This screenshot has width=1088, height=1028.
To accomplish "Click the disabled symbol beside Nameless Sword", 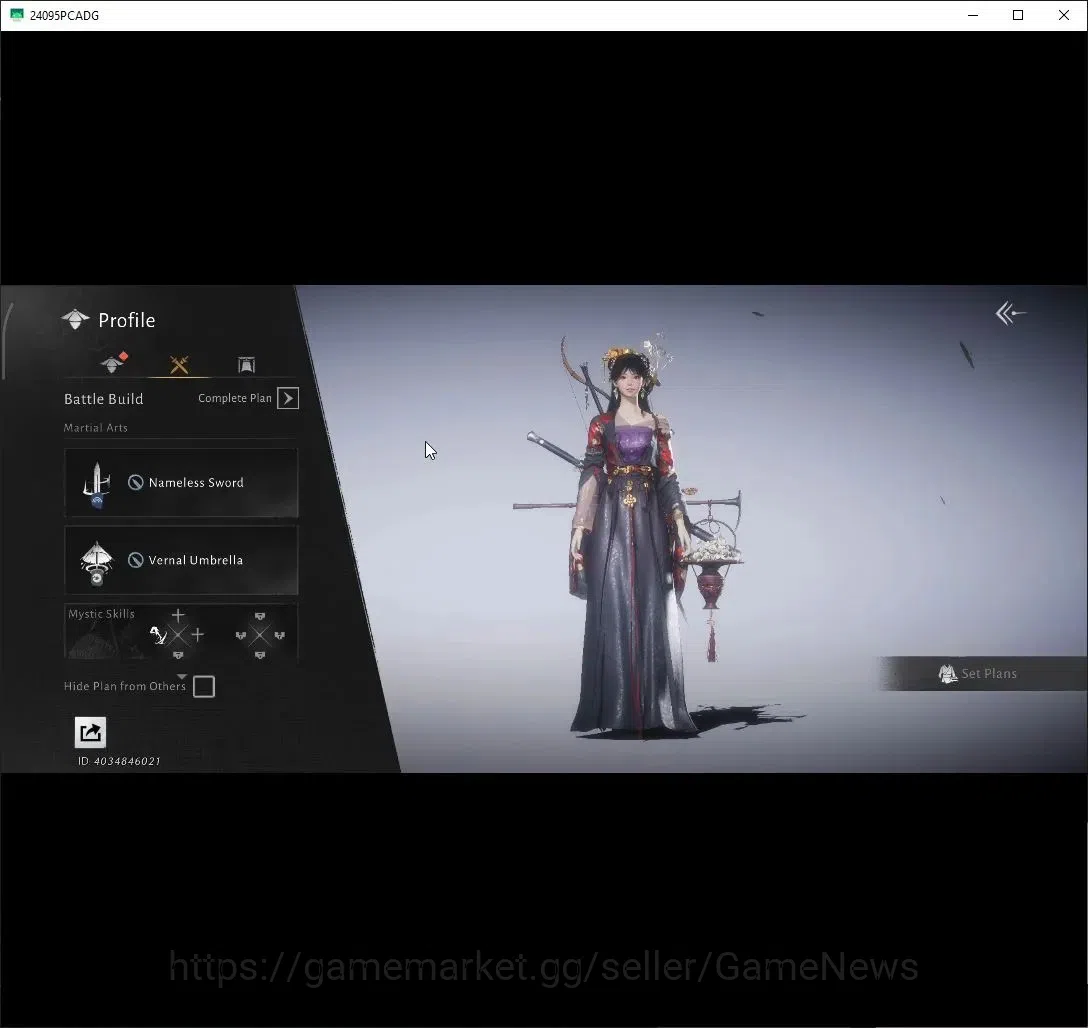I will pos(136,482).
